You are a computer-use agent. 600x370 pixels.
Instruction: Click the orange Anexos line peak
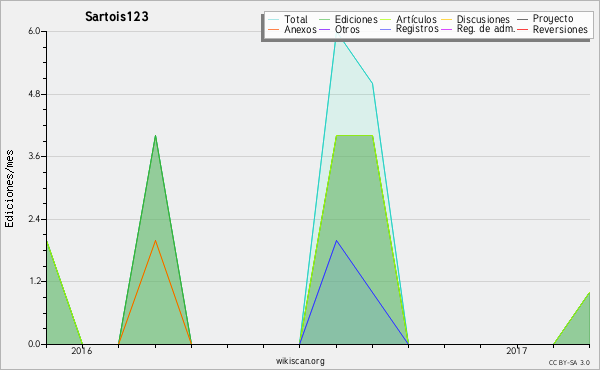[x=155, y=240]
